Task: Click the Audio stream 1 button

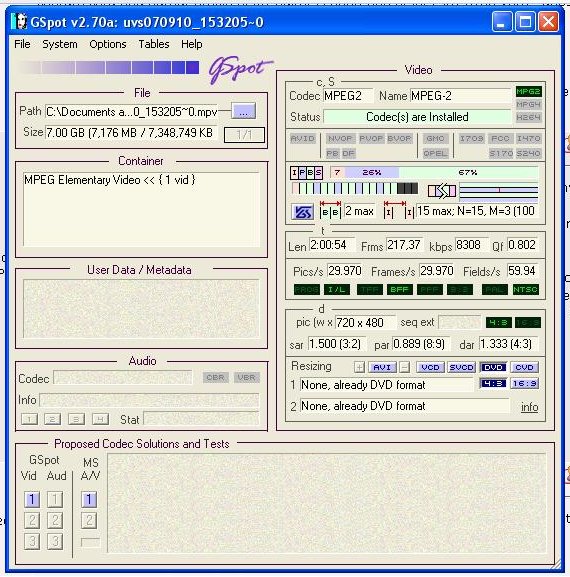Action: click(x=29, y=419)
